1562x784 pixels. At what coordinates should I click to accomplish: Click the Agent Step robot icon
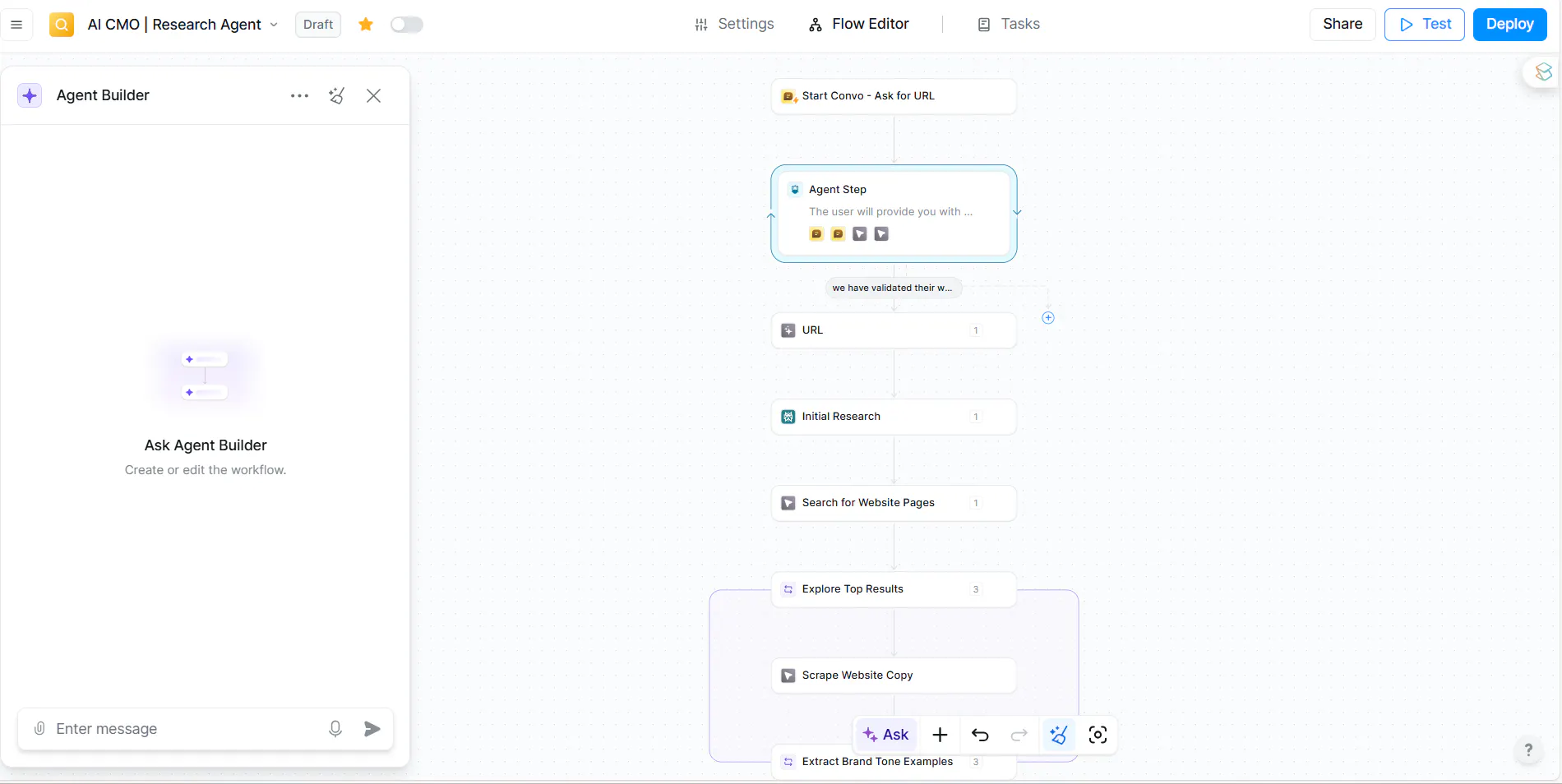795,190
